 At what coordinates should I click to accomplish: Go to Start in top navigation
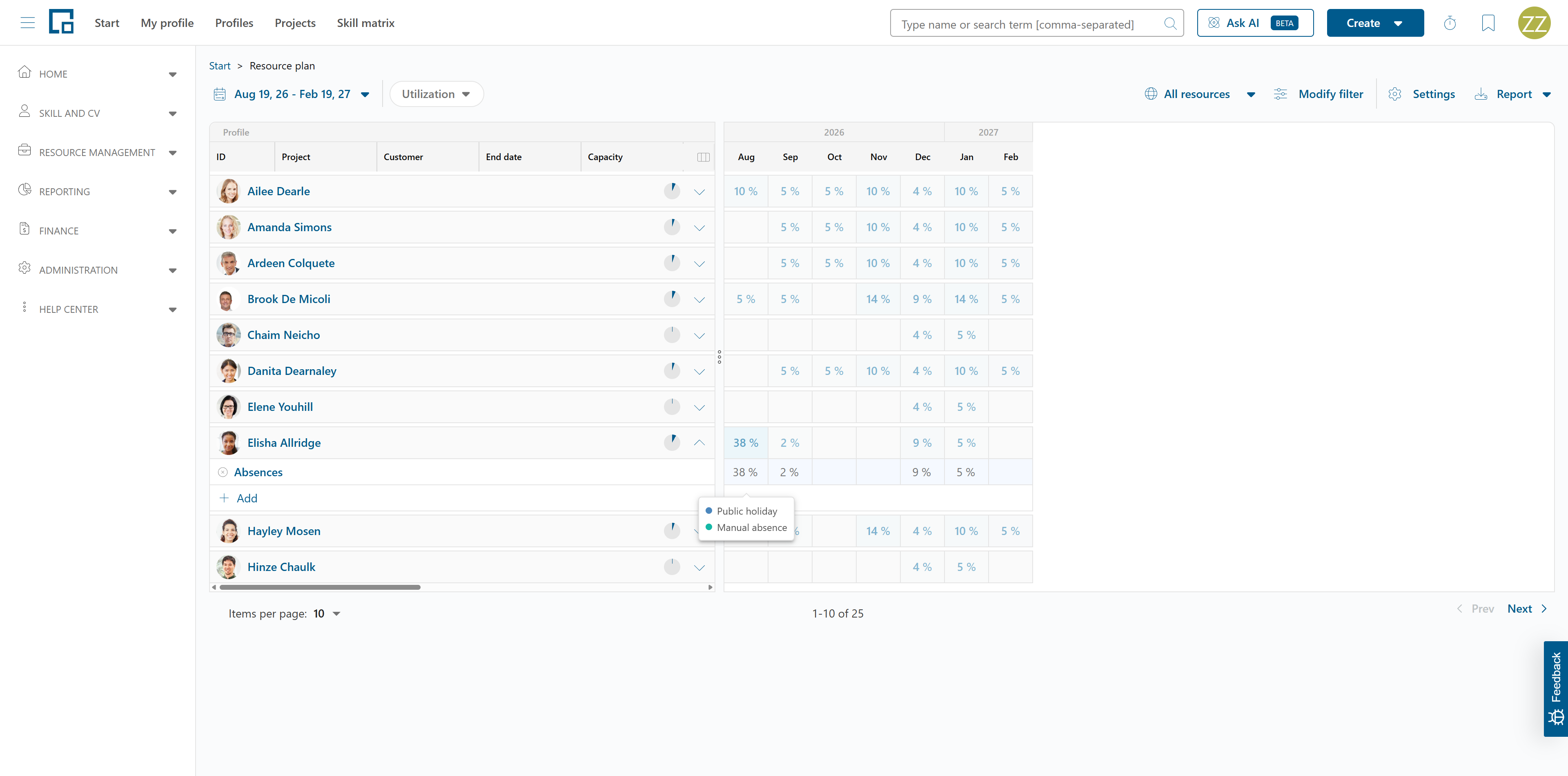107,23
